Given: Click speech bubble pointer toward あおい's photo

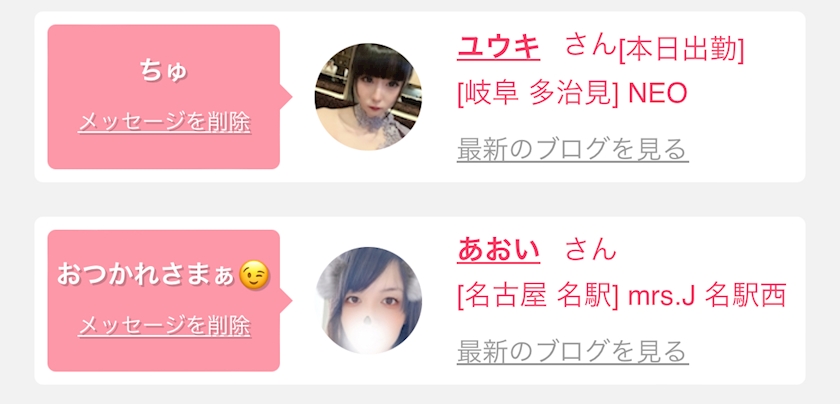Looking at the screenshot, I should point(286,300).
